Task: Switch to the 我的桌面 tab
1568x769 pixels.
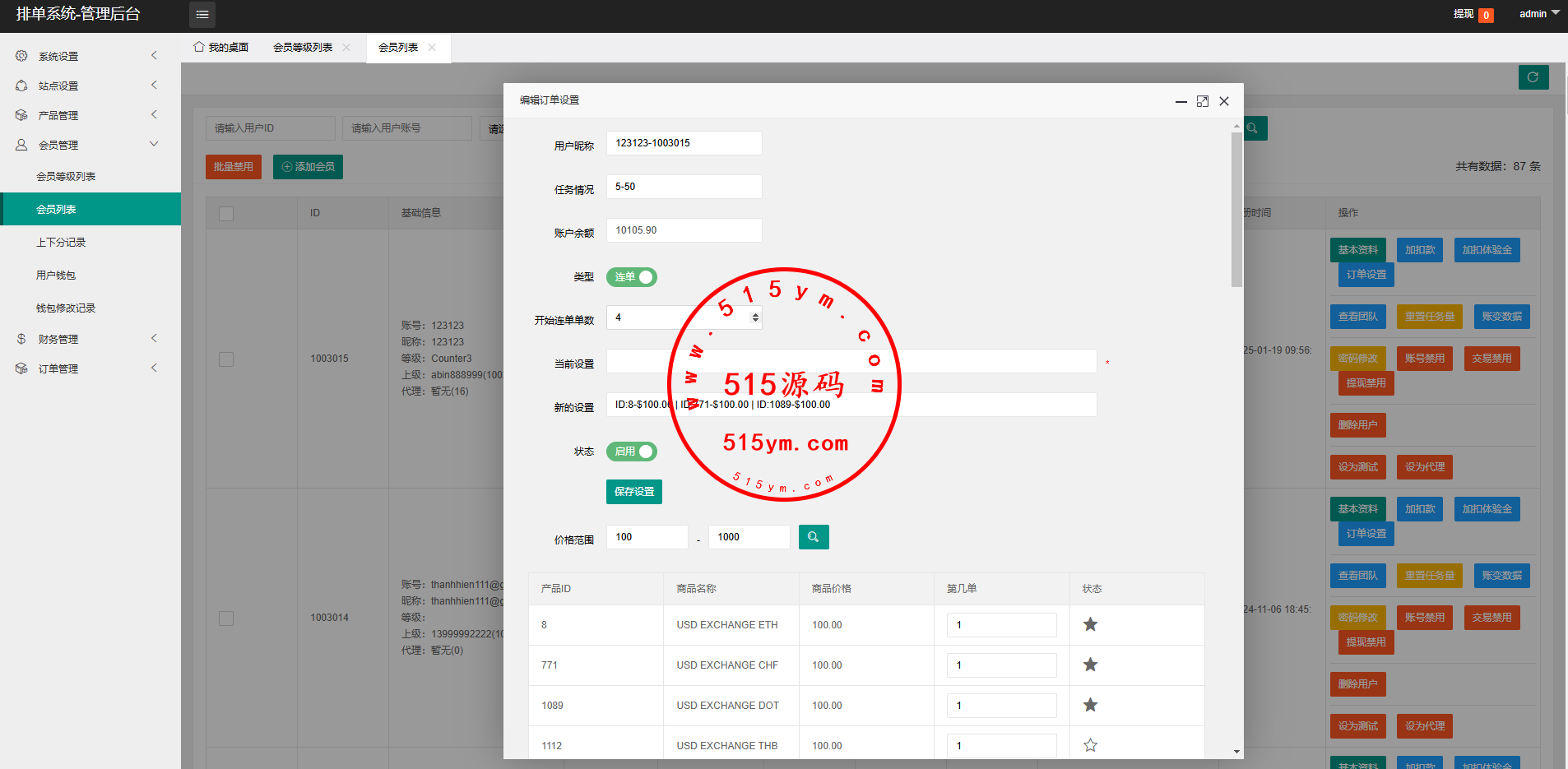Action: coord(221,48)
